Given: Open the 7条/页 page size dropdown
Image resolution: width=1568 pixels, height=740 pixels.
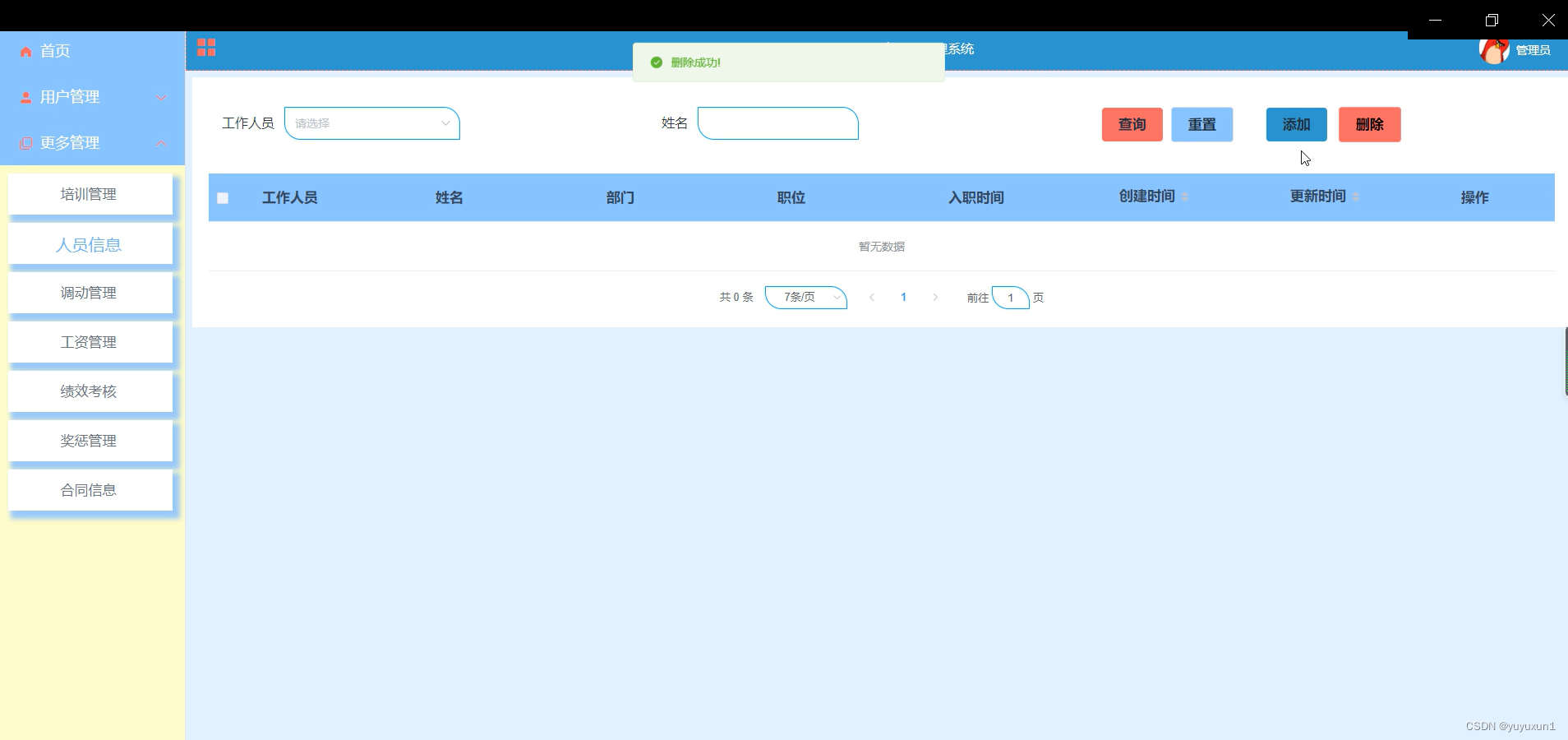Looking at the screenshot, I should pyautogui.click(x=806, y=298).
